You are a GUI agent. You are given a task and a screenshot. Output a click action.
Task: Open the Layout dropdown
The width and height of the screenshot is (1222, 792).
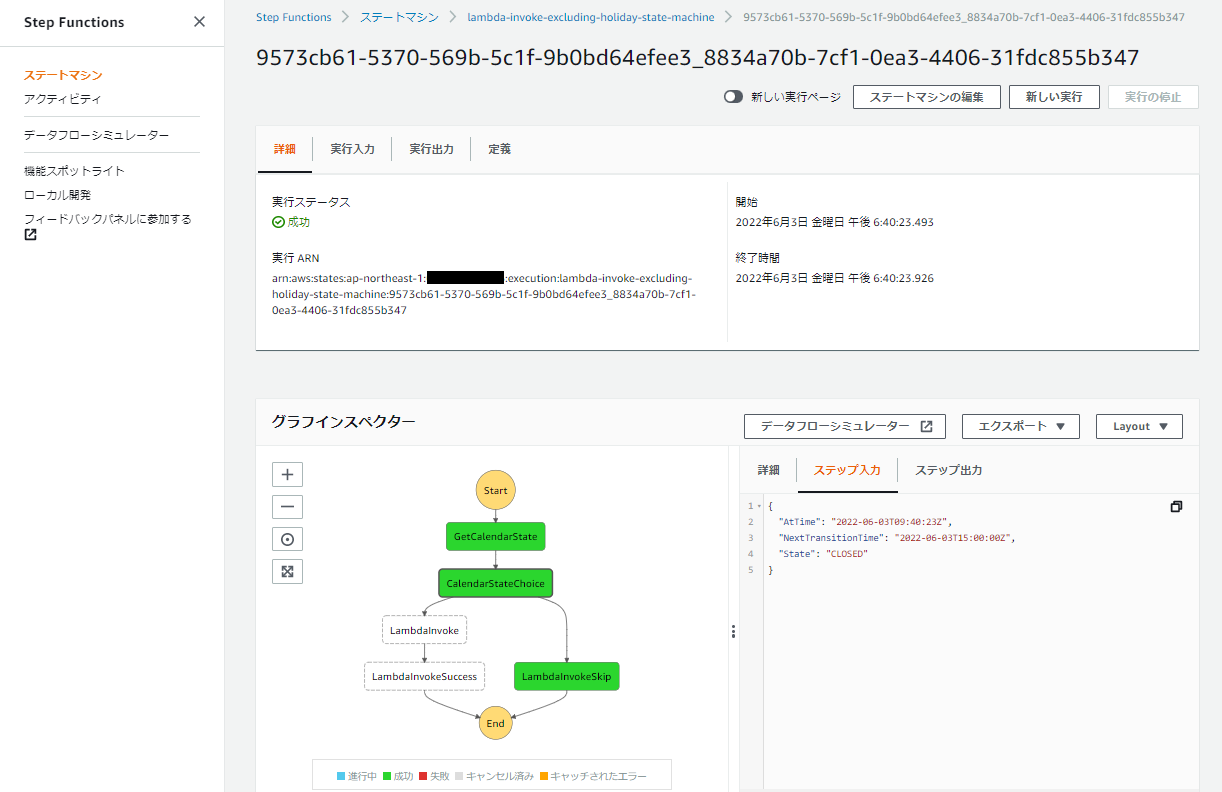click(1139, 426)
